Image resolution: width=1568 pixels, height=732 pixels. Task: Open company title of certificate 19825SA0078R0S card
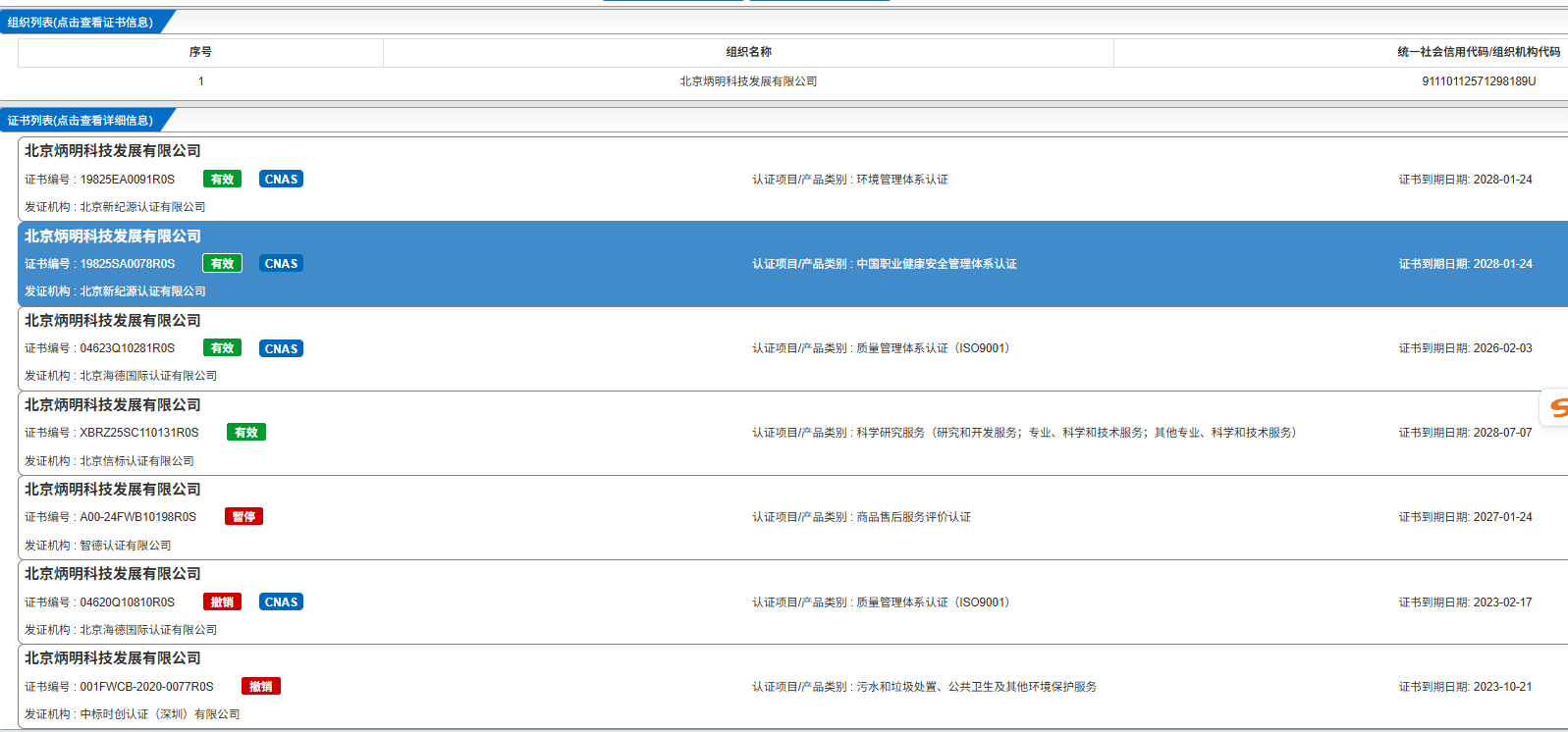(113, 236)
